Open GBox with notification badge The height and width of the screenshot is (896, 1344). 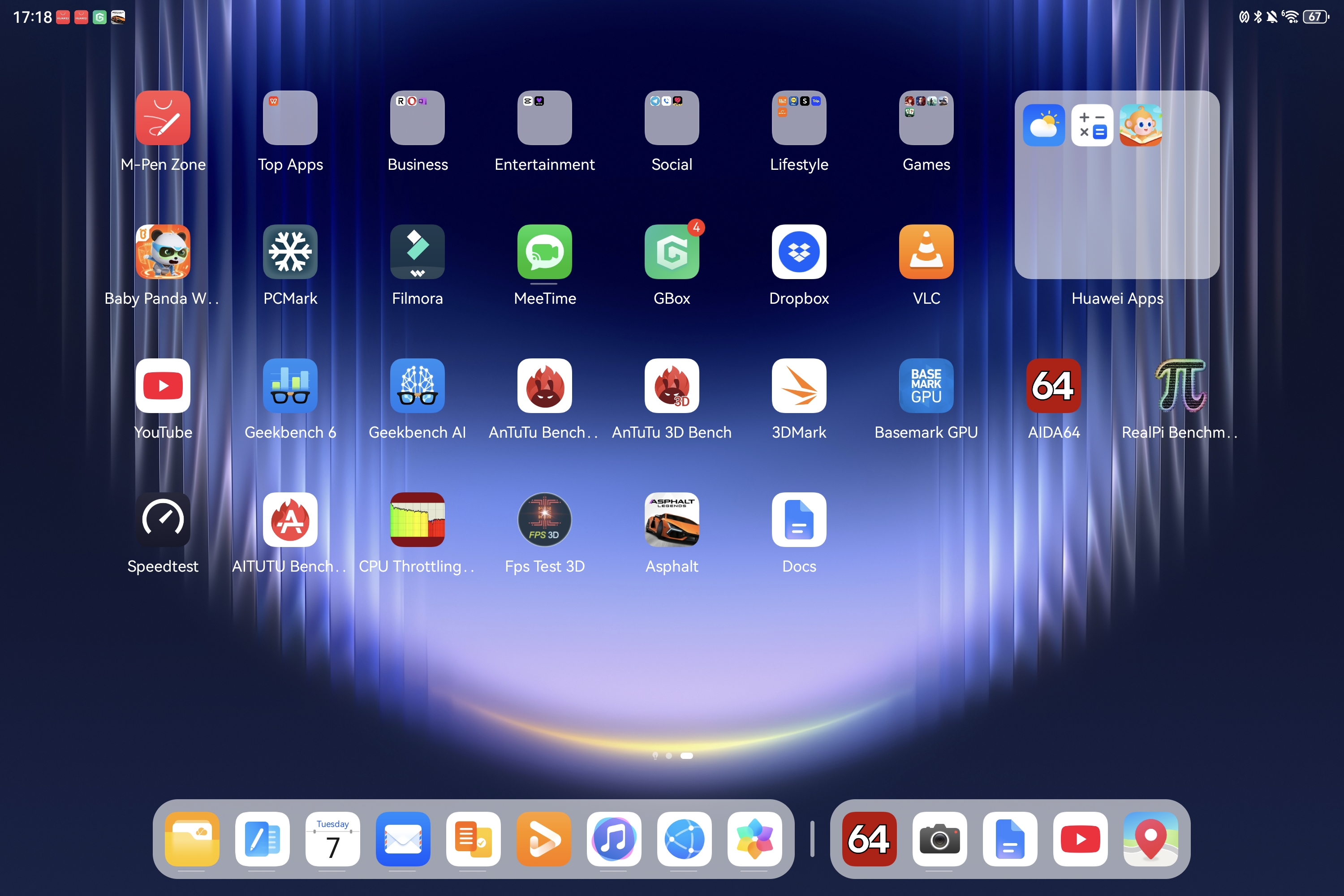click(672, 252)
